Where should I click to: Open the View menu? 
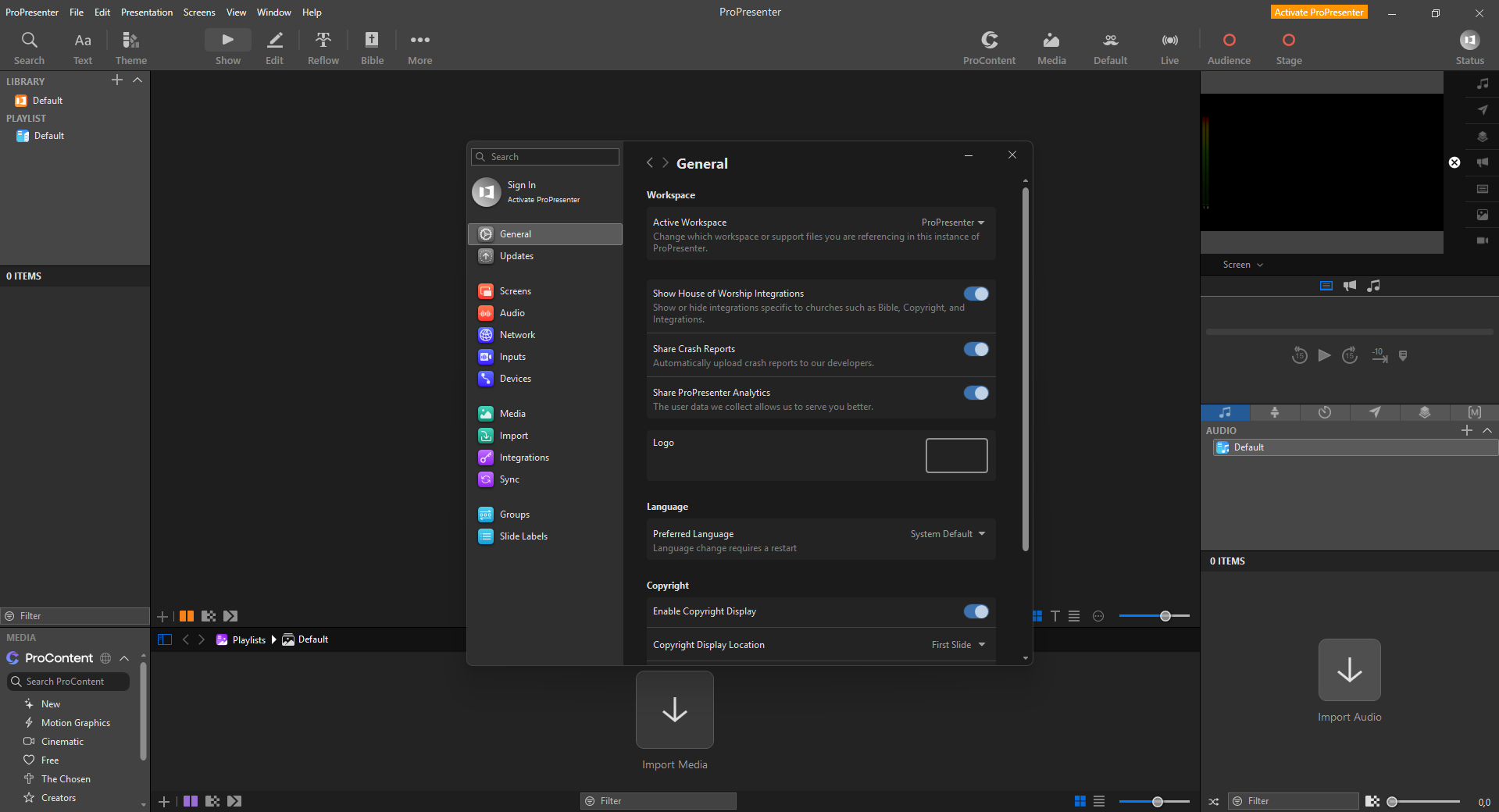[x=236, y=12]
